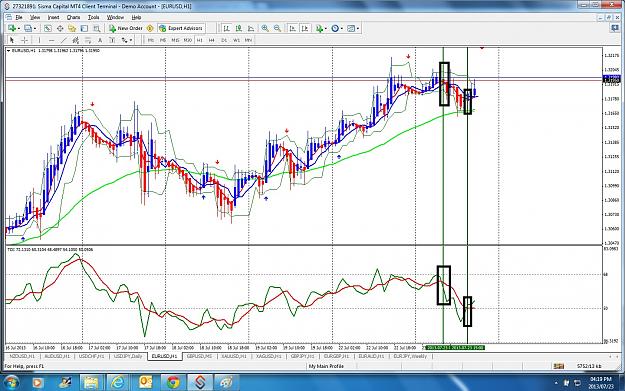Expand the New Chart dropdown arrow
625x391 pixels.
pos(18,29)
